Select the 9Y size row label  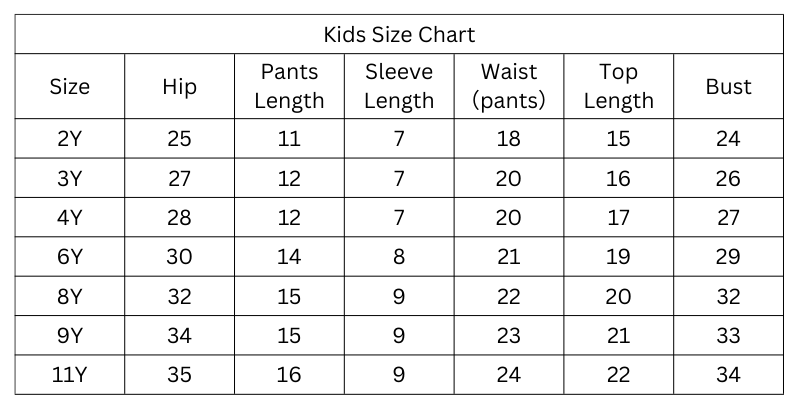pos(70,336)
